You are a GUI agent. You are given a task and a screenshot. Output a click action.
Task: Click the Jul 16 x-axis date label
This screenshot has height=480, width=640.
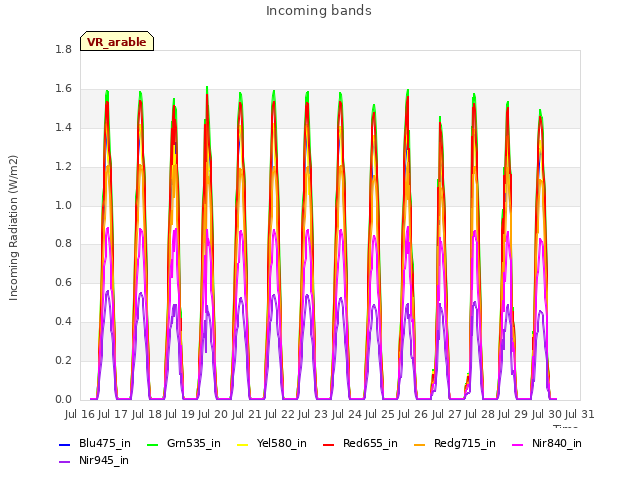(80, 414)
